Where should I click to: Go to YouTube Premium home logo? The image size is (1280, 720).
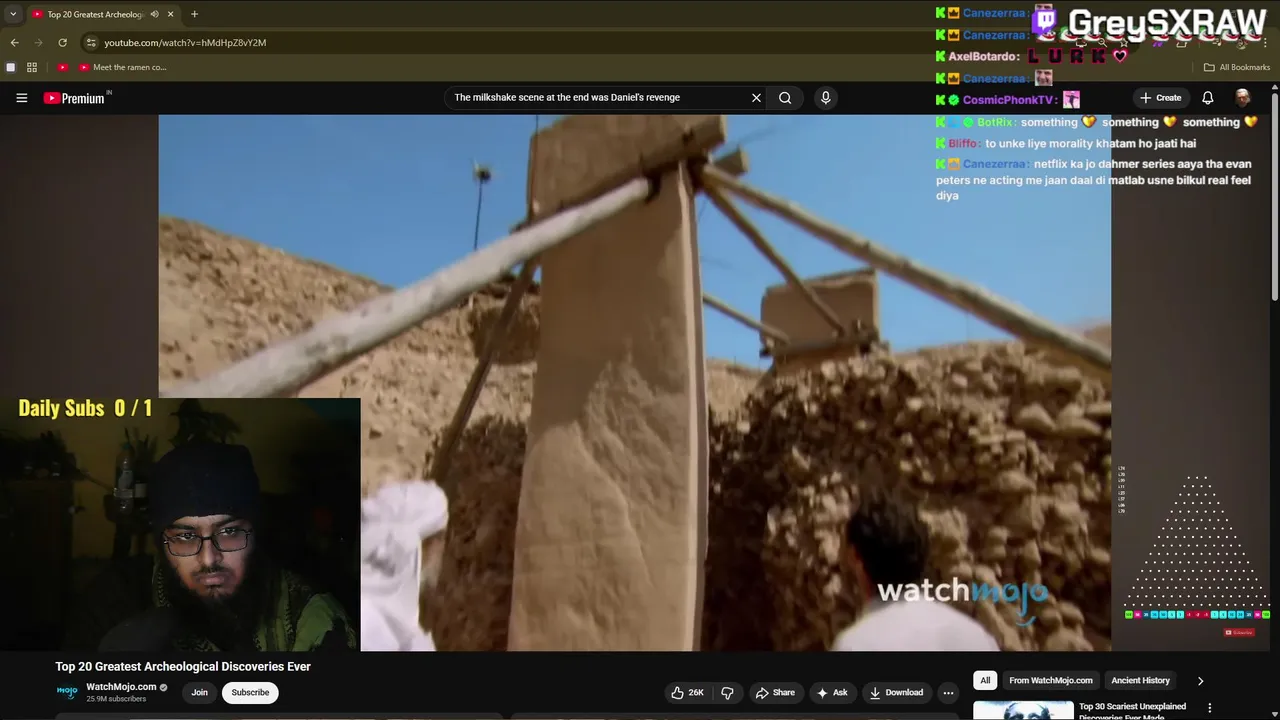point(74,98)
